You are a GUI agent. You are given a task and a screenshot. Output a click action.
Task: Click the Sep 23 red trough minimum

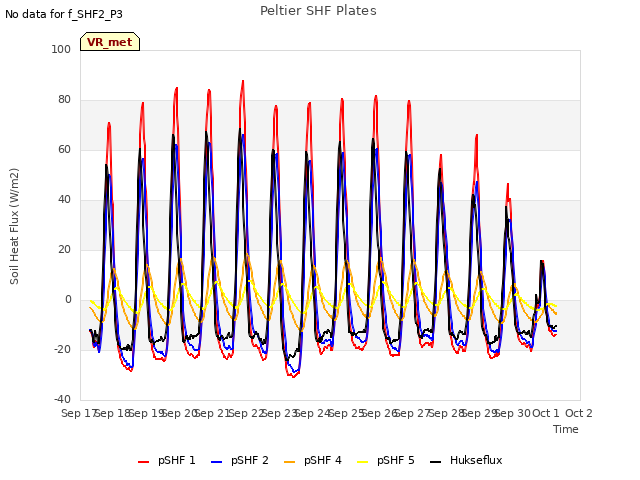(x=293, y=376)
